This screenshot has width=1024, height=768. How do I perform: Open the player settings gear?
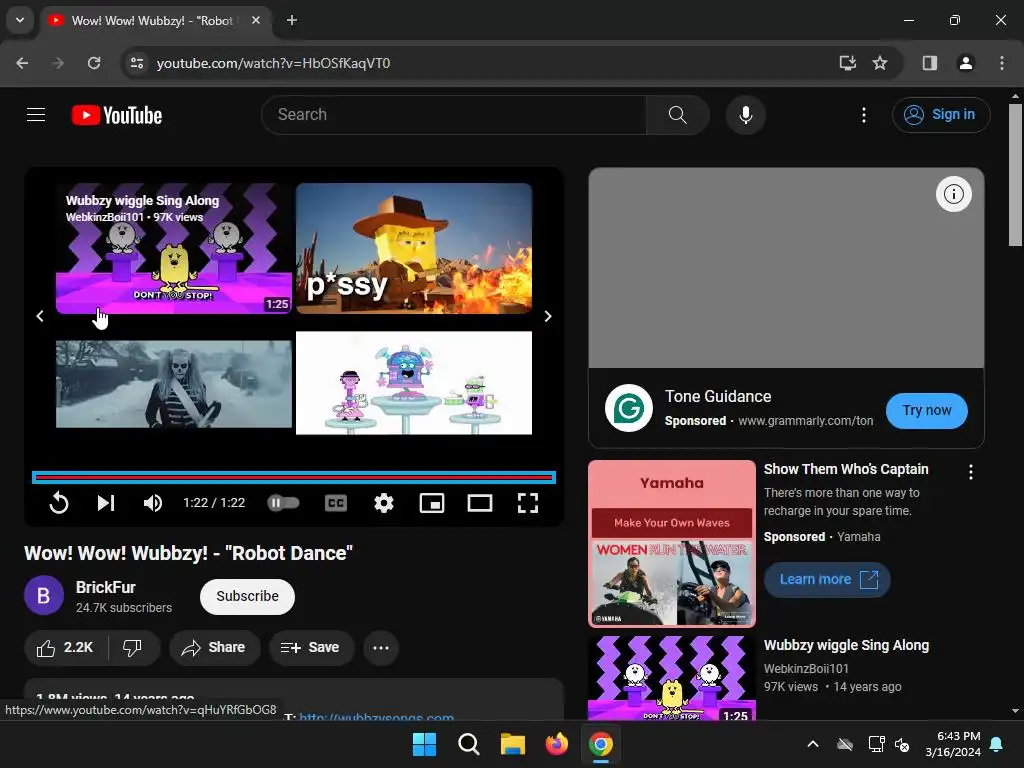coord(384,503)
